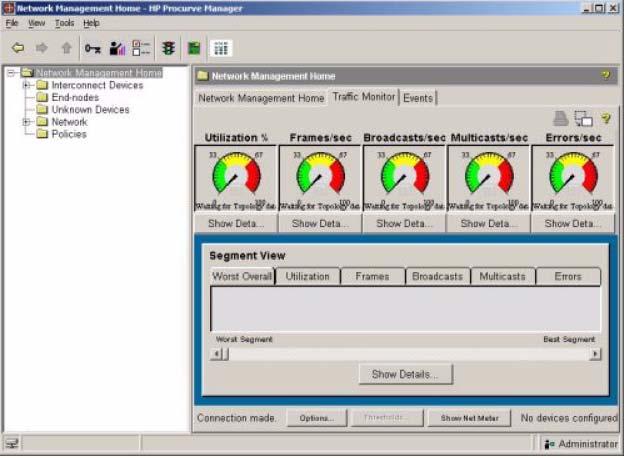Click the Segment View scrollbar right arrow
The width and height of the screenshot is (626, 458).
coord(595,354)
